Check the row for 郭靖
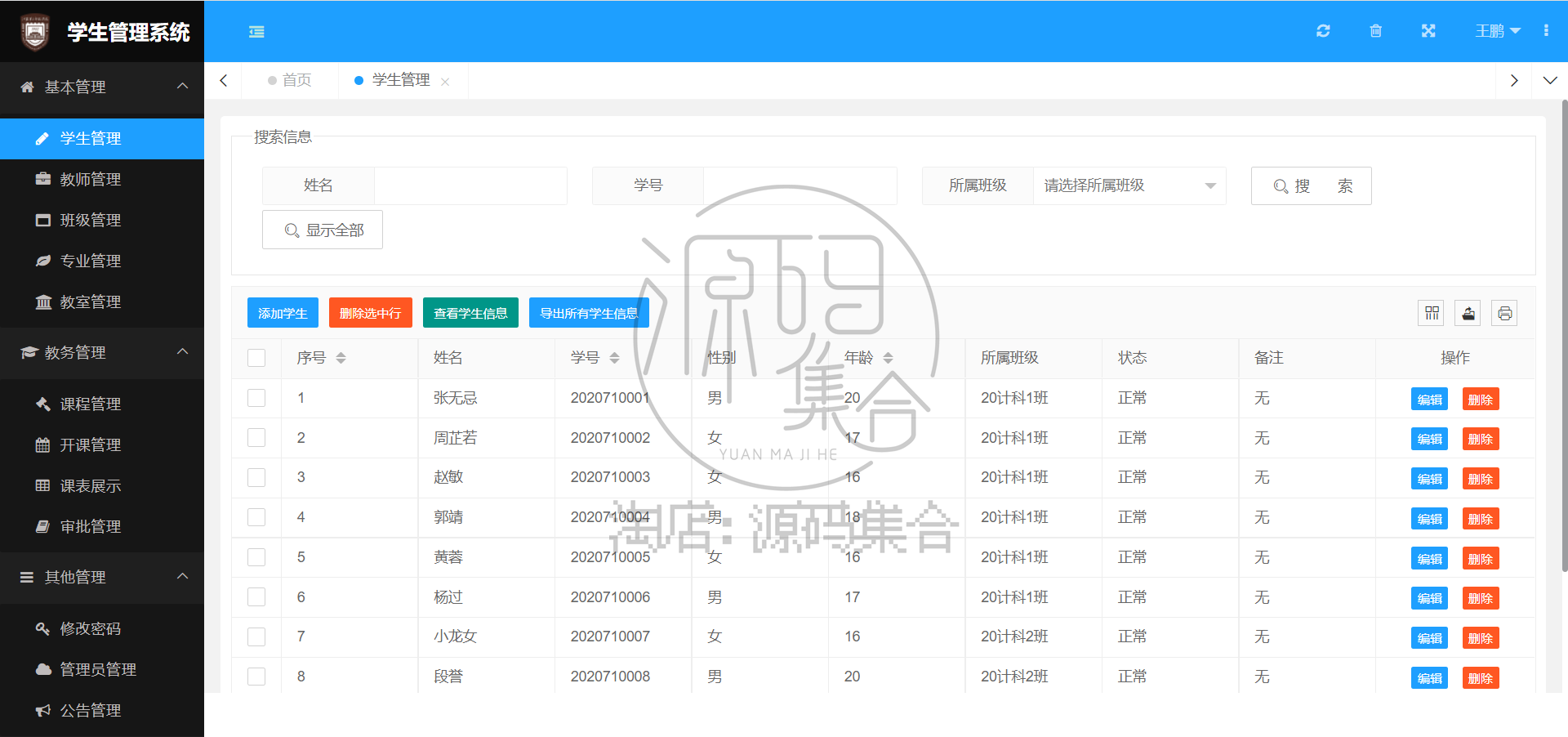The height and width of the screenshot is (737, 1568). 256,517
